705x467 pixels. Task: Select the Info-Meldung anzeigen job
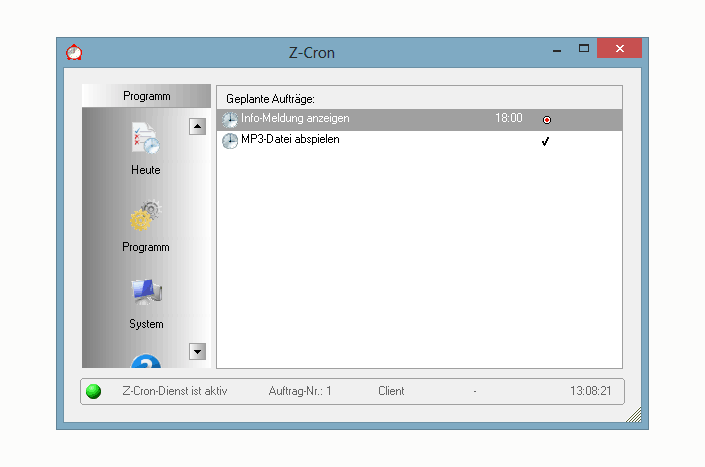point(419,120)
